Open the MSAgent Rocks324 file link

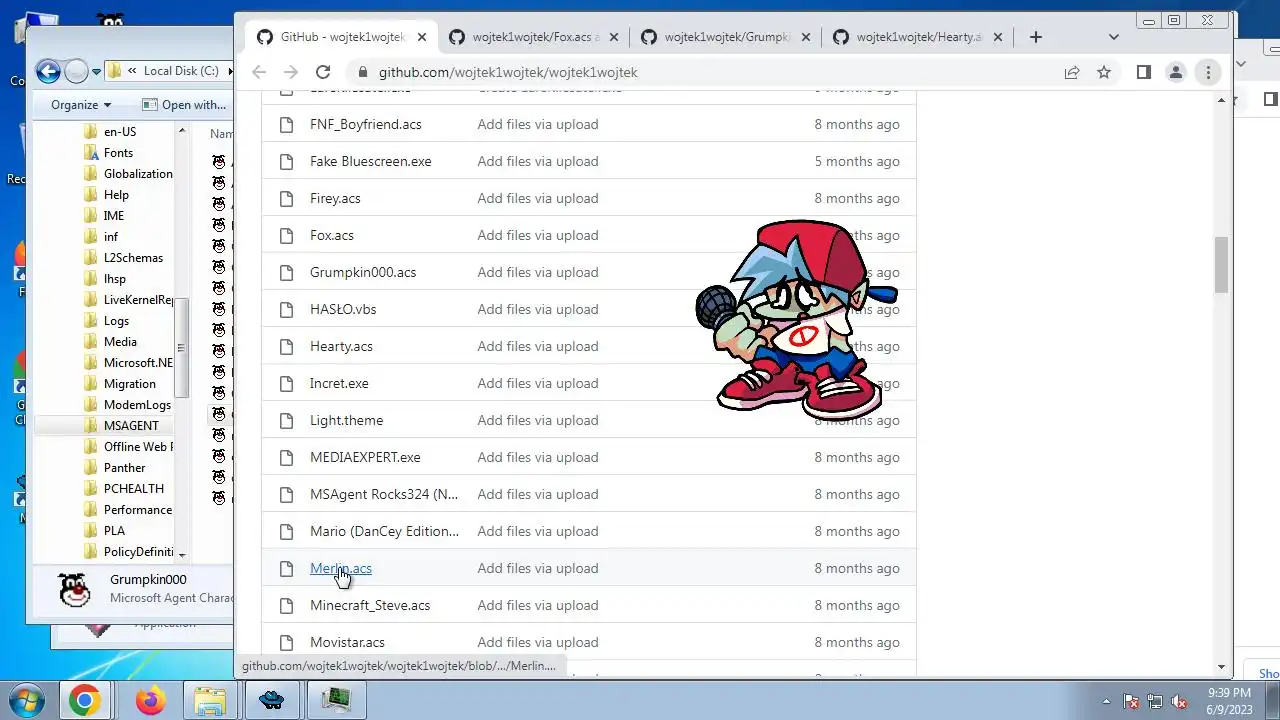[x=384, y=494]
